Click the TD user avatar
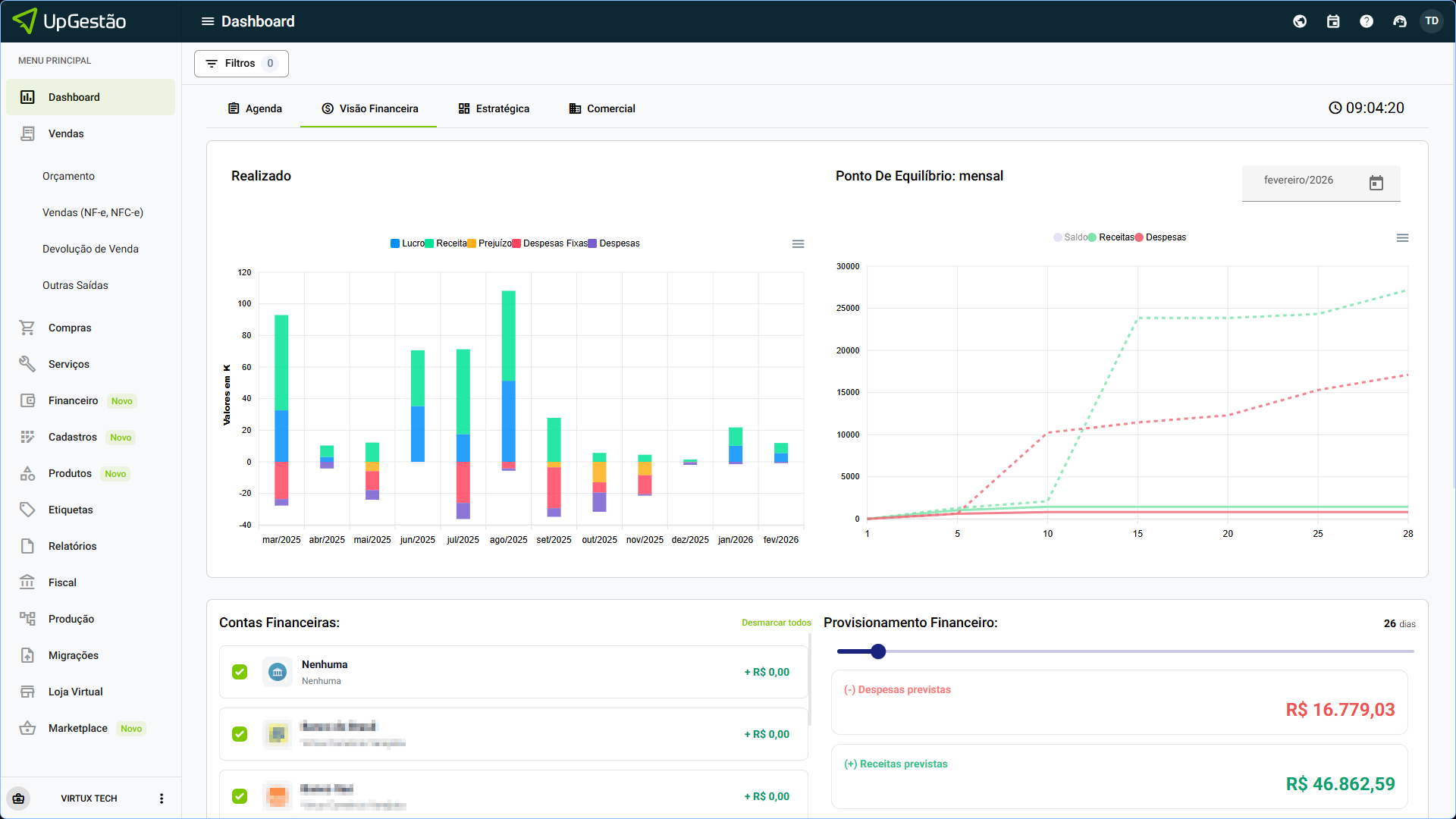This screenshot has width=1456, height=819. (1432, 21)
